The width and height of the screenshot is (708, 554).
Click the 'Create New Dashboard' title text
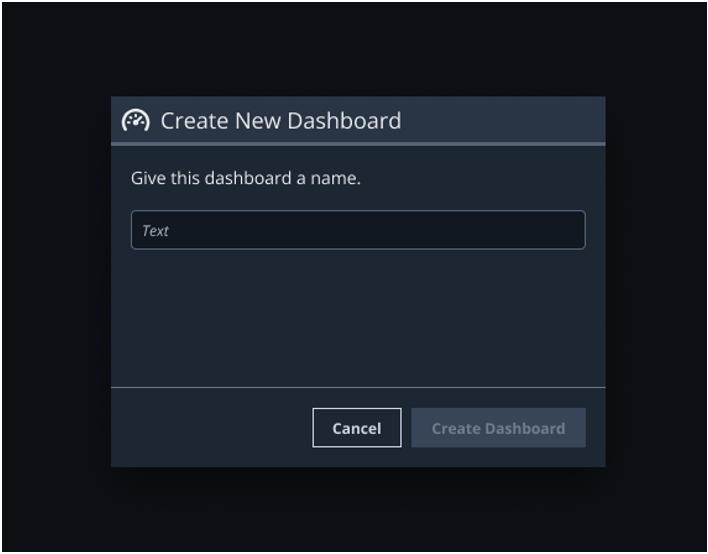click(x=280, y=121)
